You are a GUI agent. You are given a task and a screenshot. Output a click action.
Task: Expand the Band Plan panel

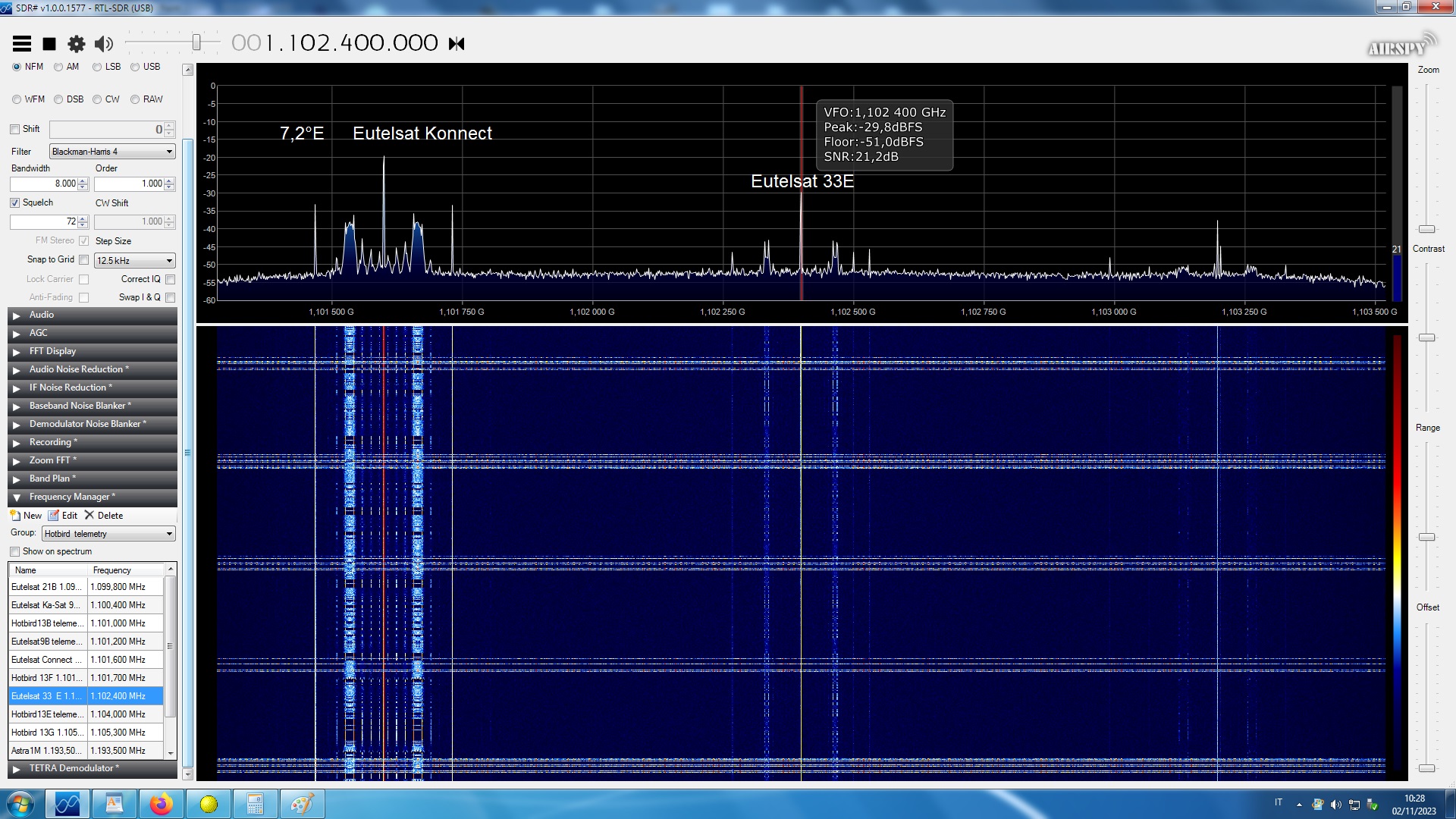tap(93, 479)
